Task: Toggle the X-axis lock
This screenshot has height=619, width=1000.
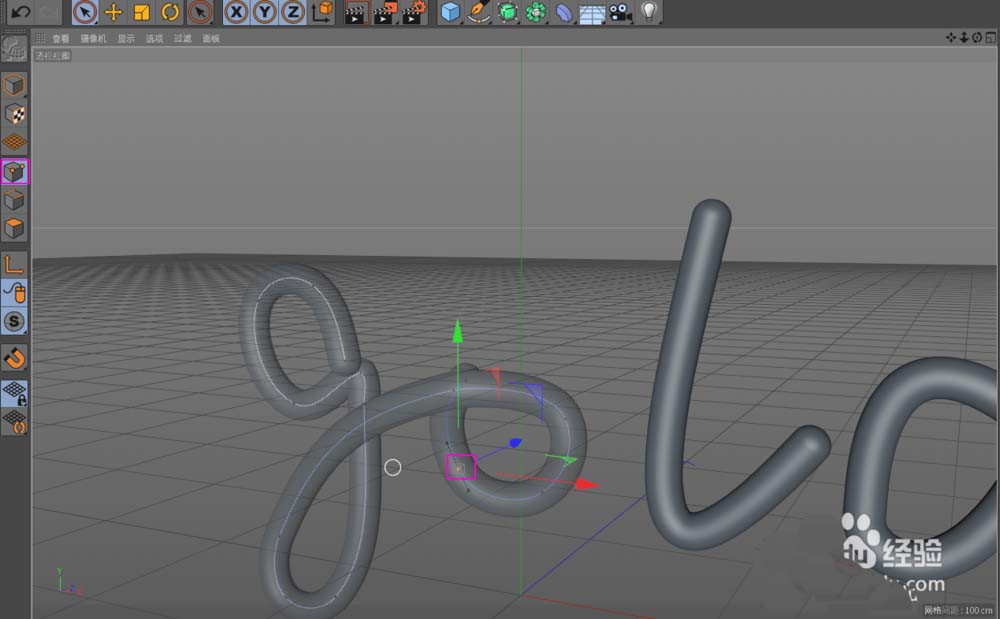Action: [236, 12]
